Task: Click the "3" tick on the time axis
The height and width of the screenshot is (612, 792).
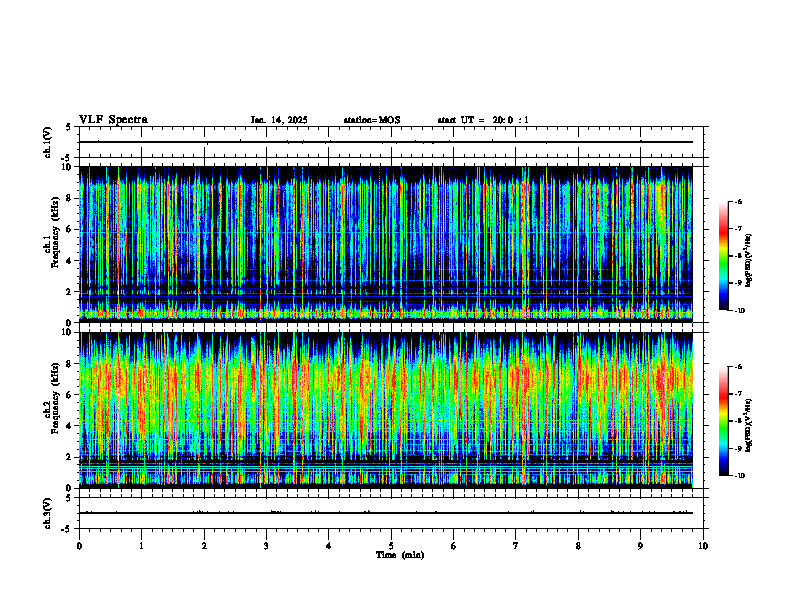Action: tap(266, 546)
